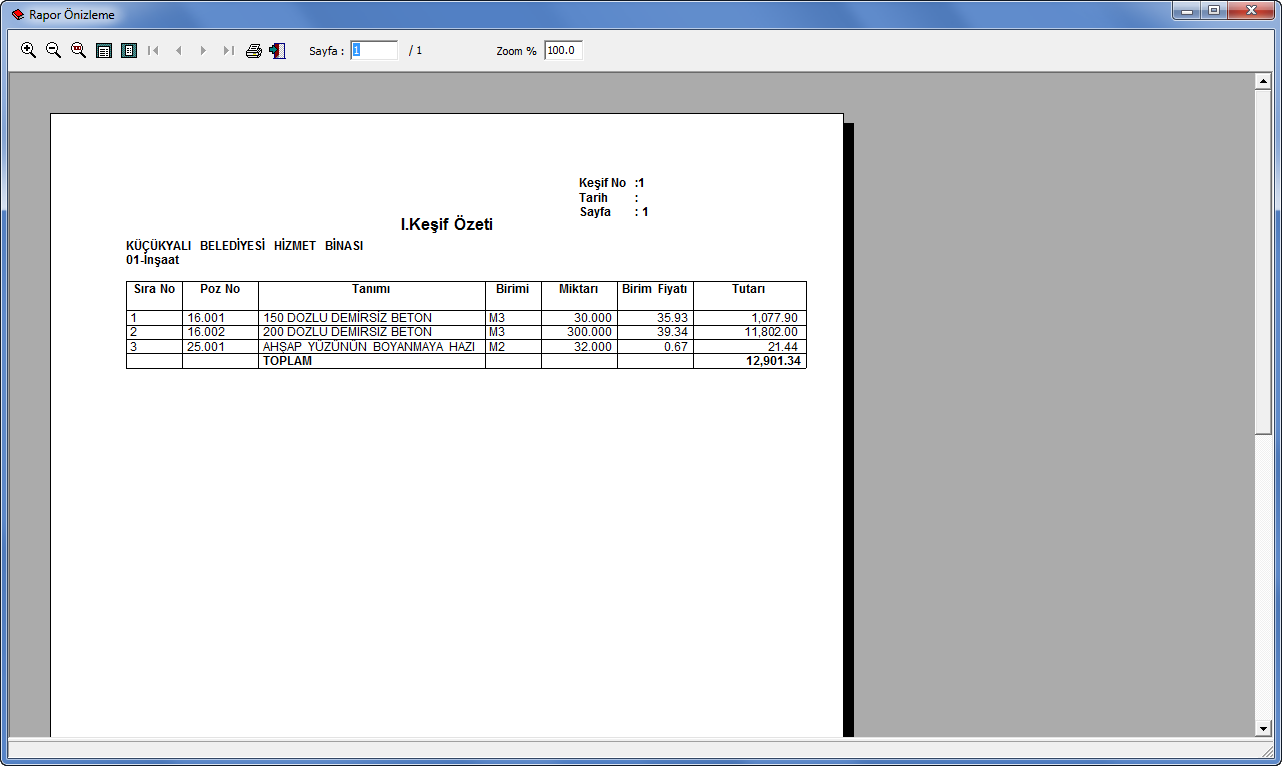Viewport: 1282px width, 766px height.
Task: Click the Rapor Önizleme title bar icon
Action: click(x=17, y=14)
